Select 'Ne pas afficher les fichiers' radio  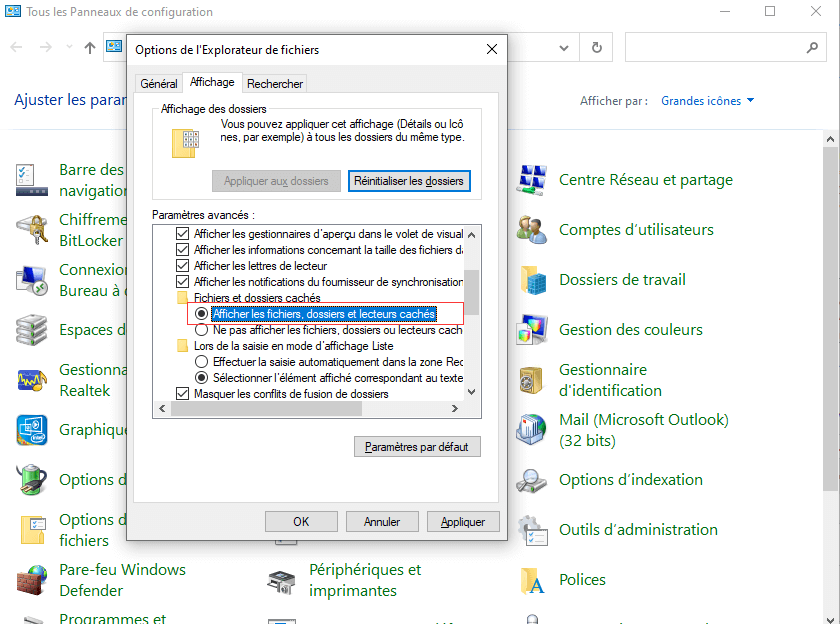point(202,329)
